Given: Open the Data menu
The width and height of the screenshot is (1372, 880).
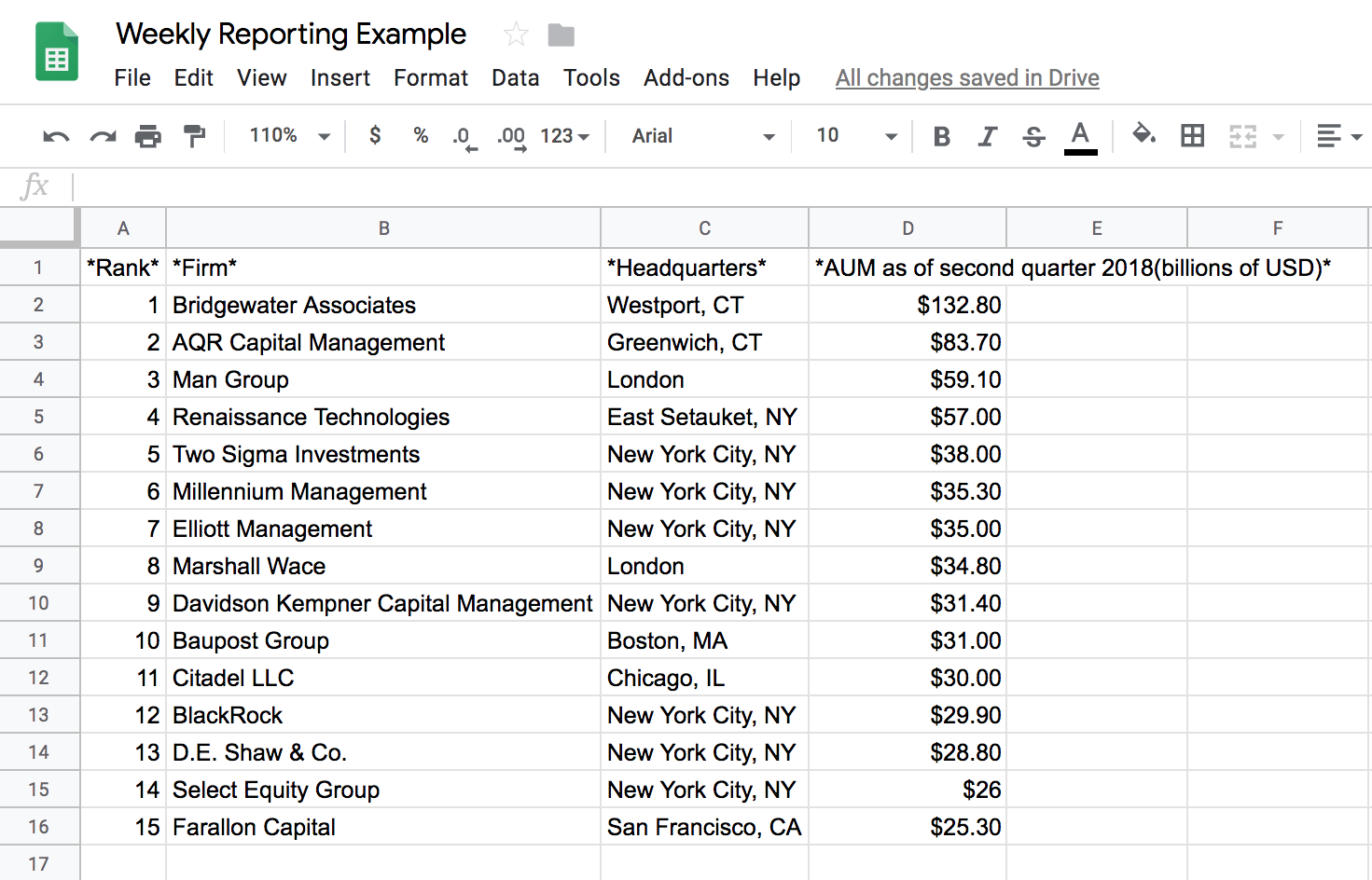Looking at the screenshot, I should tap(515, 78).
